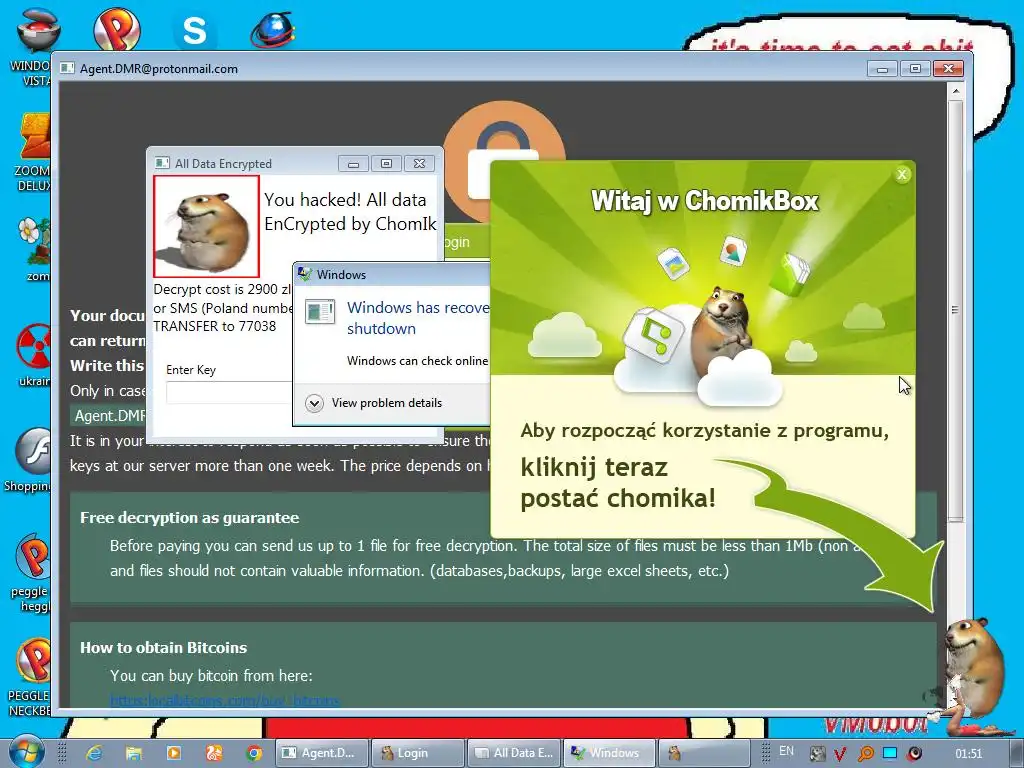Open the localbitcoins buy bitcoins link
The height and width of the screenshot is (768, 1024).
[225, 701]
